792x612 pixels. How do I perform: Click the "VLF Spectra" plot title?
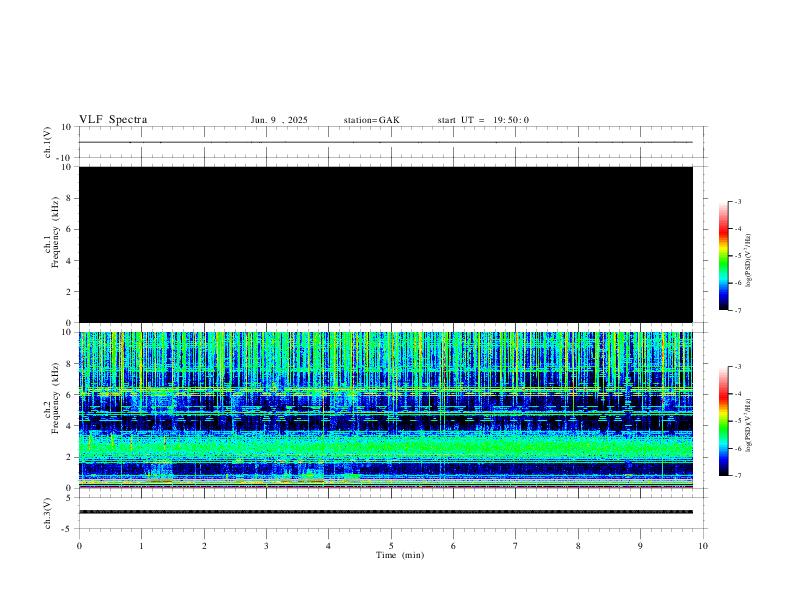pos(113,120)
